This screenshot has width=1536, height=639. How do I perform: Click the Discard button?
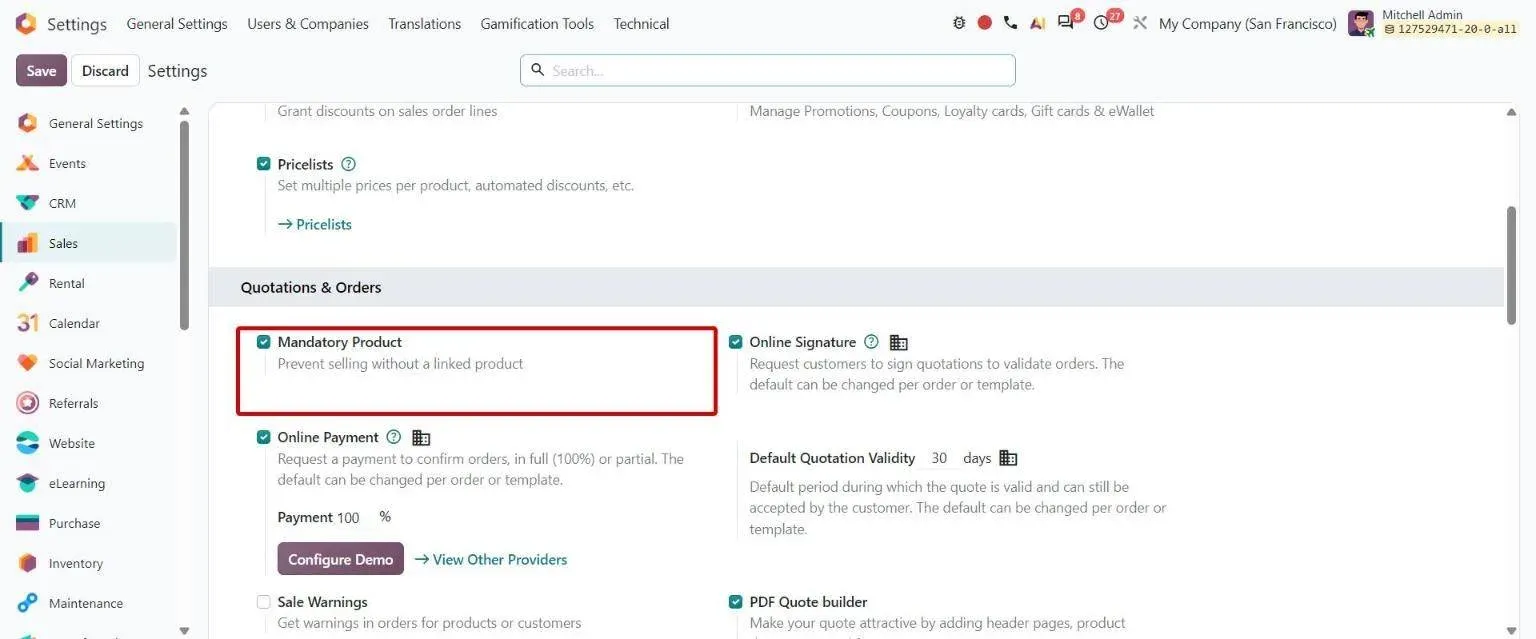(x=105, y=70)
